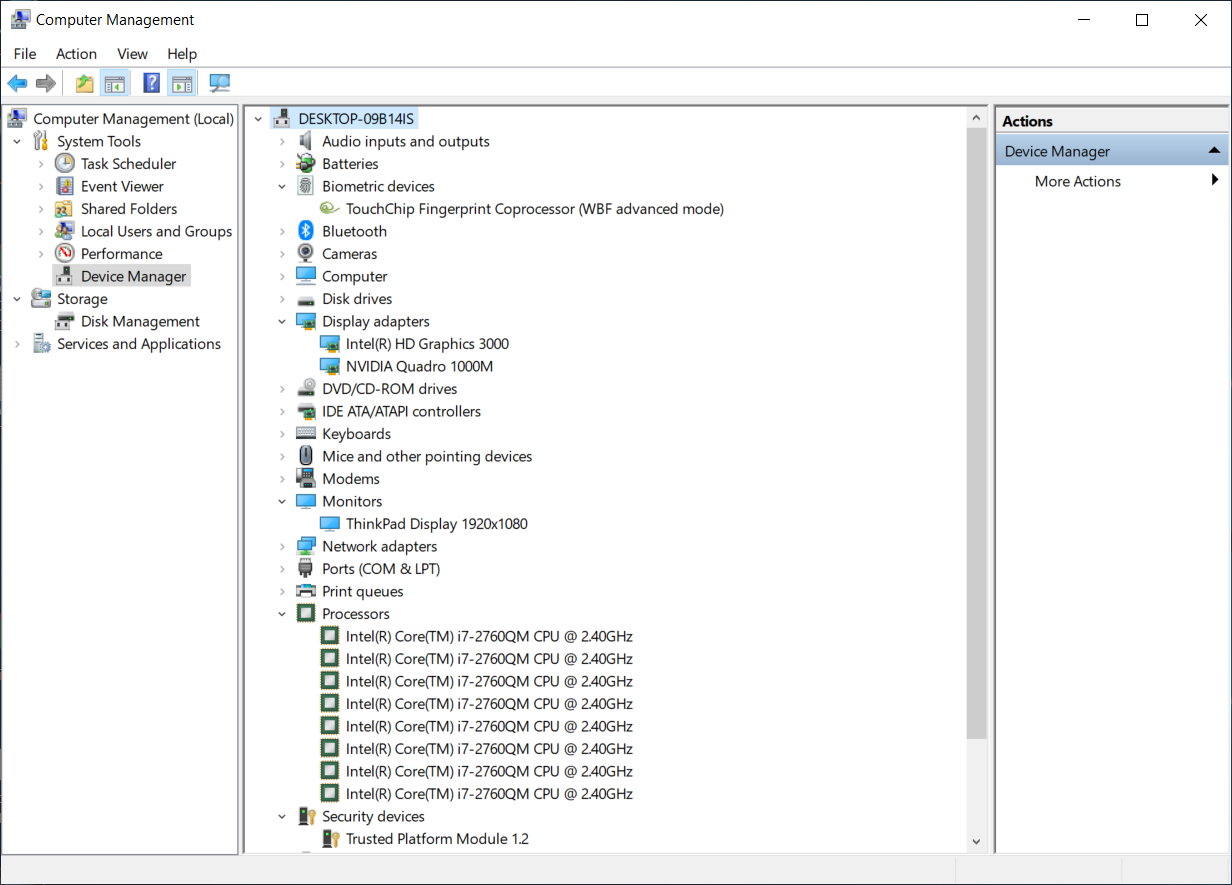
Task: Click the Network adapters icon
Action: (x=306, y=546)
